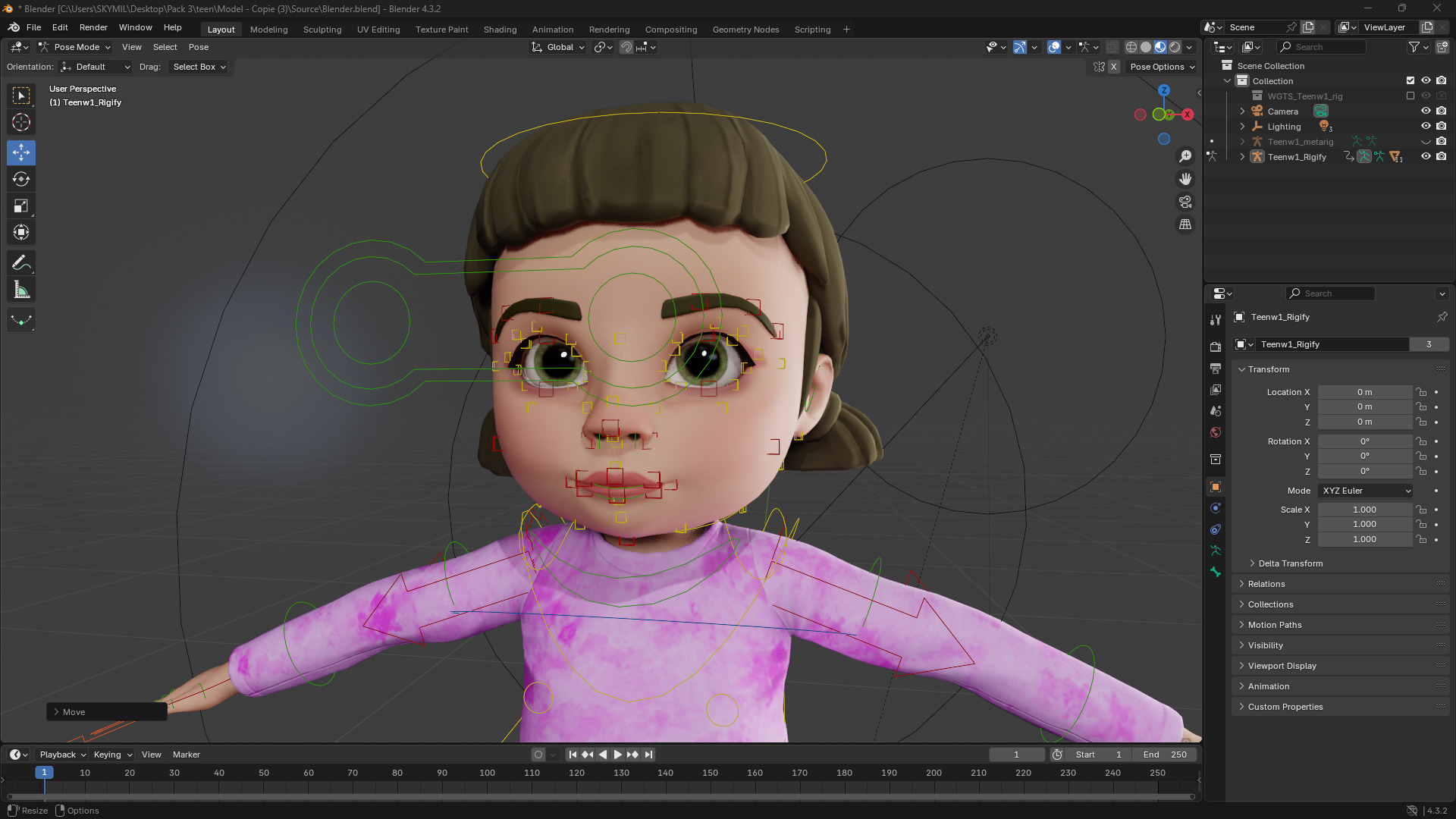Select the Transform tool
This screenshot has height=819, width=1456.
(x=21, y=232)
